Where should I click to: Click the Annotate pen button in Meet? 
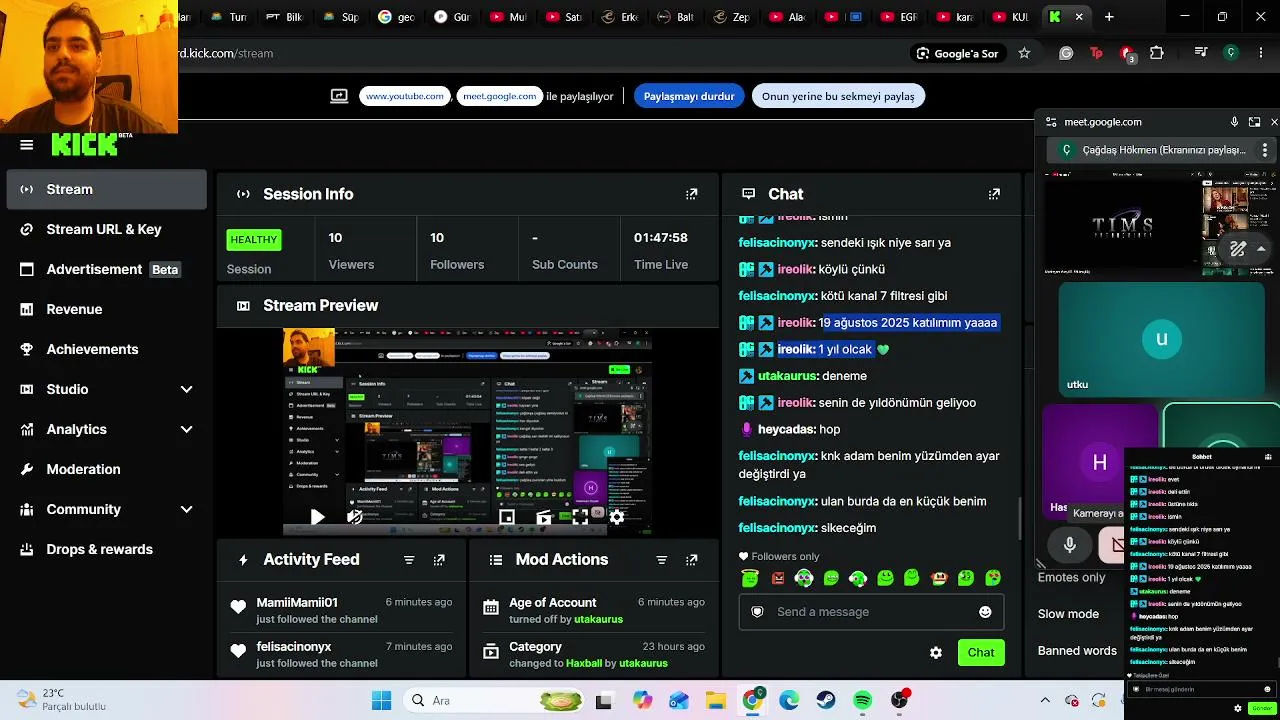pos(1238,249)
